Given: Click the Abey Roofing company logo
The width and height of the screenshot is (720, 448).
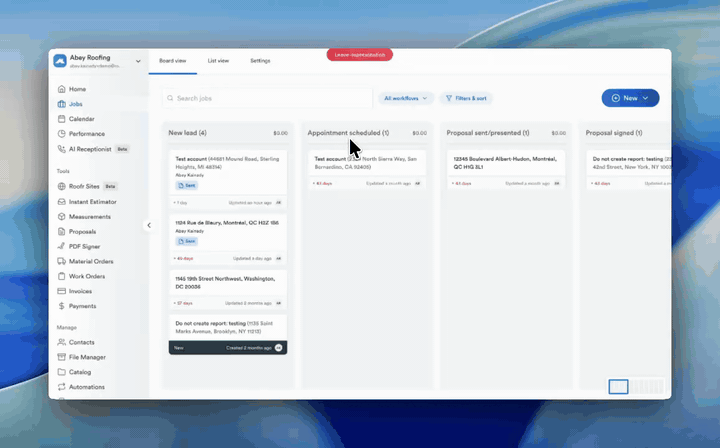Looking at the screenshot, I should (60, 61).
